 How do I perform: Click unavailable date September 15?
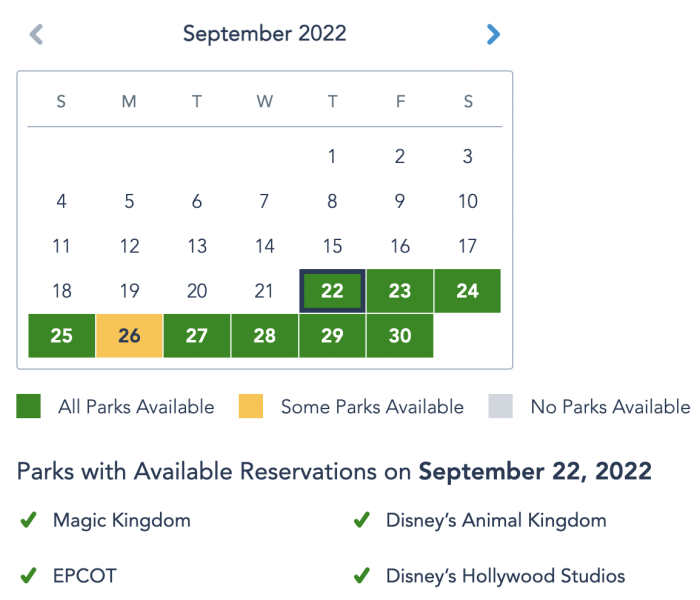(332, 246)
